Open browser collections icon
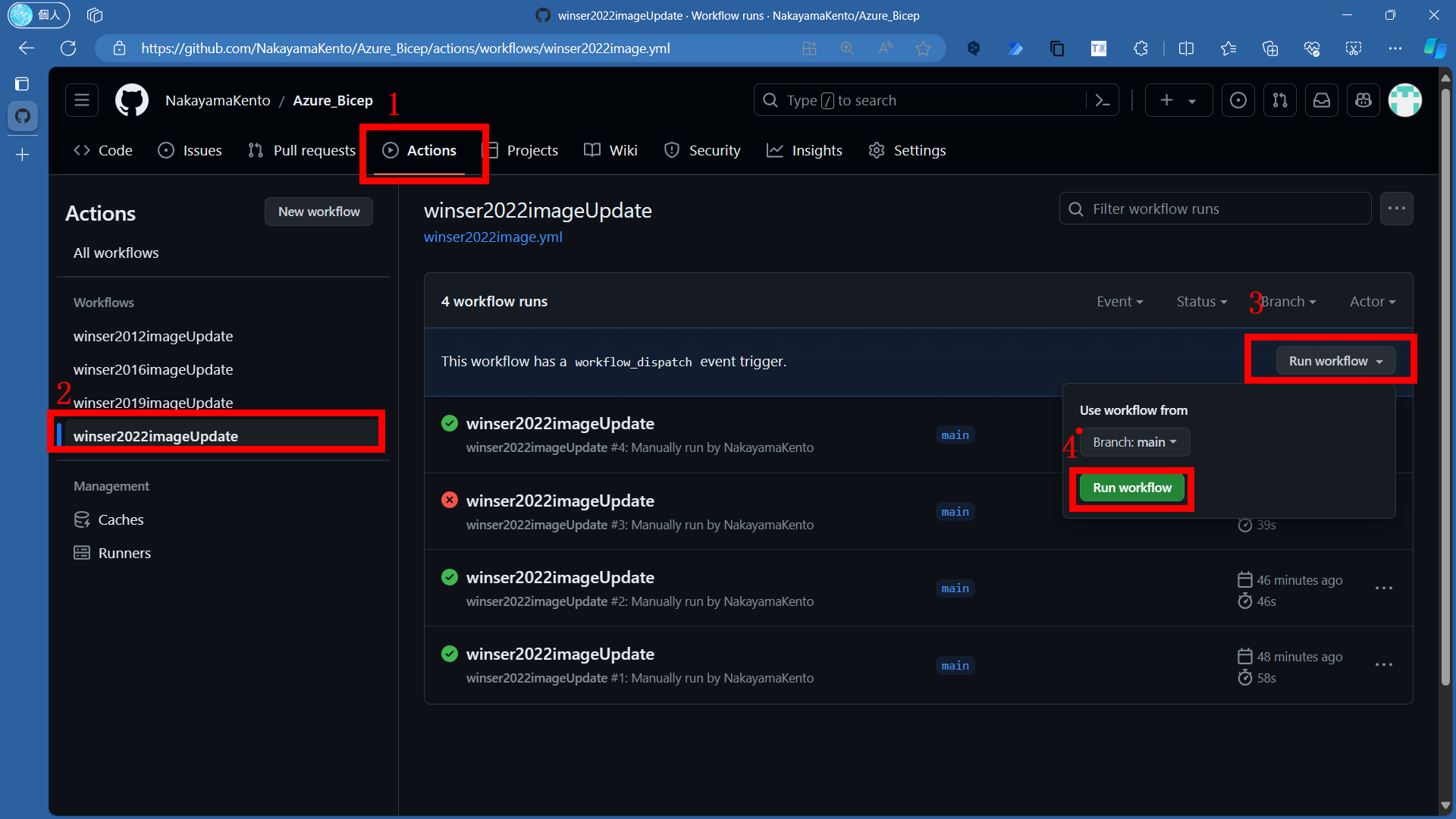Image resolution: width=1456 pixels, height=819 pixels. (1270, 49)
